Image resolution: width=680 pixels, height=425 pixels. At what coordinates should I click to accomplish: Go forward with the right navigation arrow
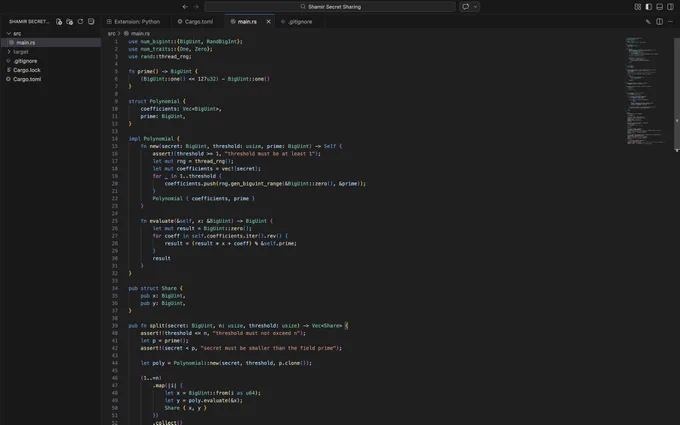(x=196, y=7)
